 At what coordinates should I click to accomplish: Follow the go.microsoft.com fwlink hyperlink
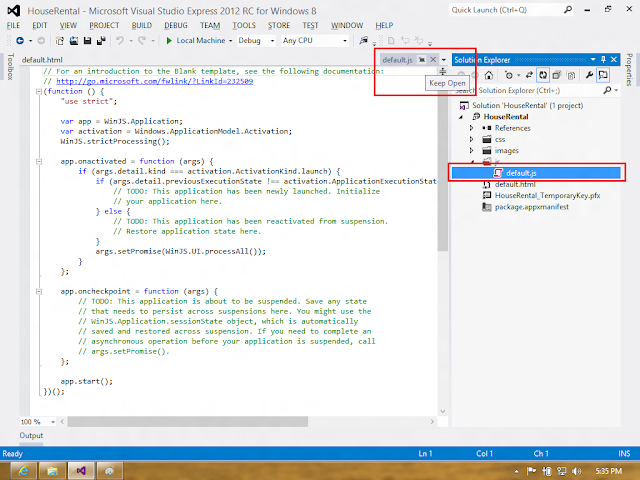154,81
